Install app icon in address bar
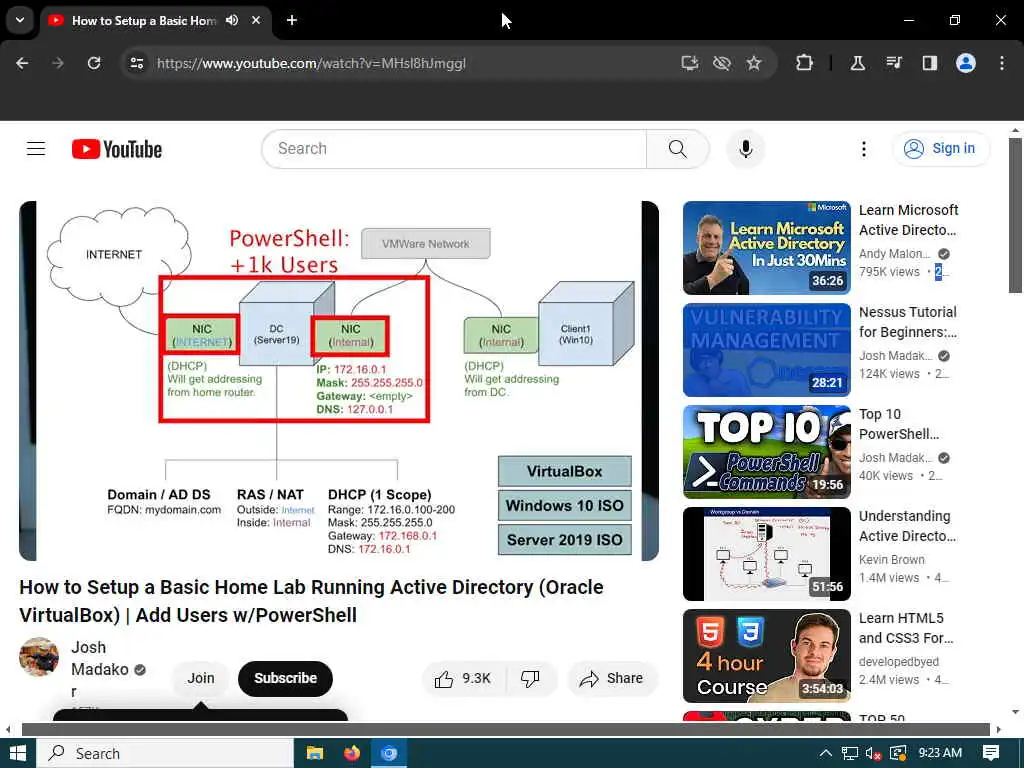The image size is (1024, 768). pyautogui.click(x=690, y=63)
